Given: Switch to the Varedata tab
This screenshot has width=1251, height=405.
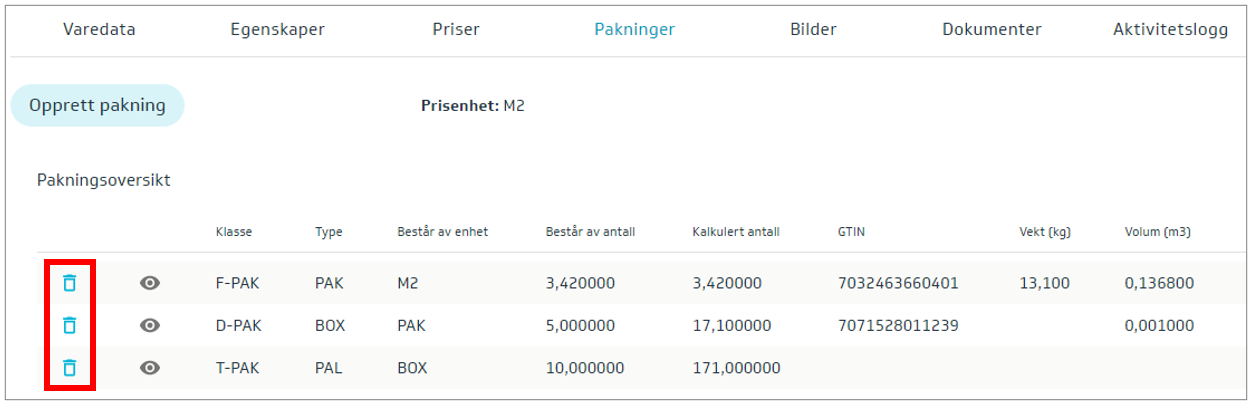Looking at the screenshot, I should tap(99, 29).
